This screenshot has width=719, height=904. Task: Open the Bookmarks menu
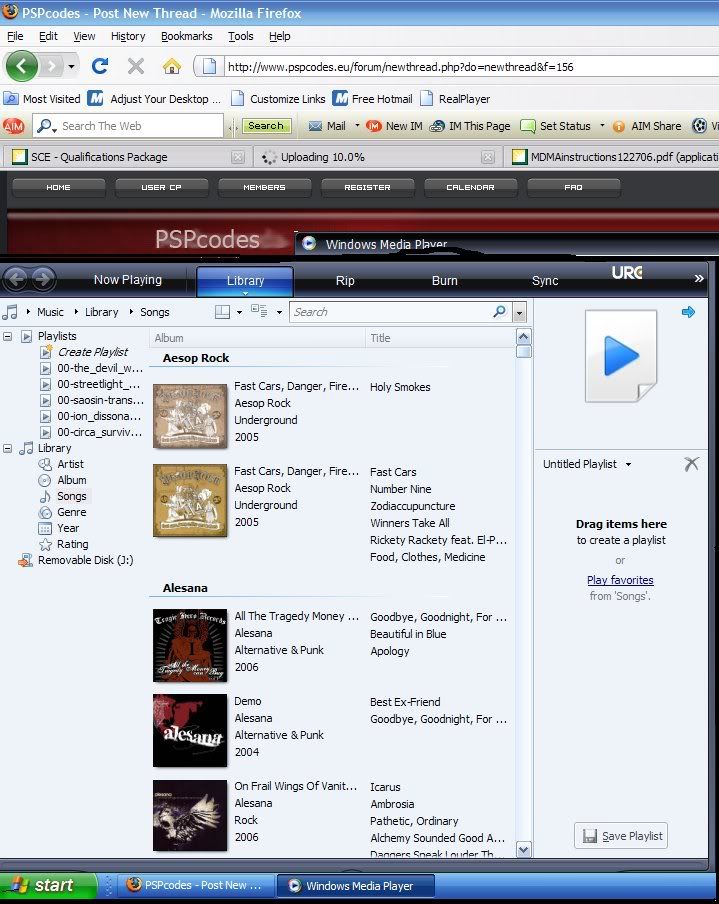click(186, 36)
